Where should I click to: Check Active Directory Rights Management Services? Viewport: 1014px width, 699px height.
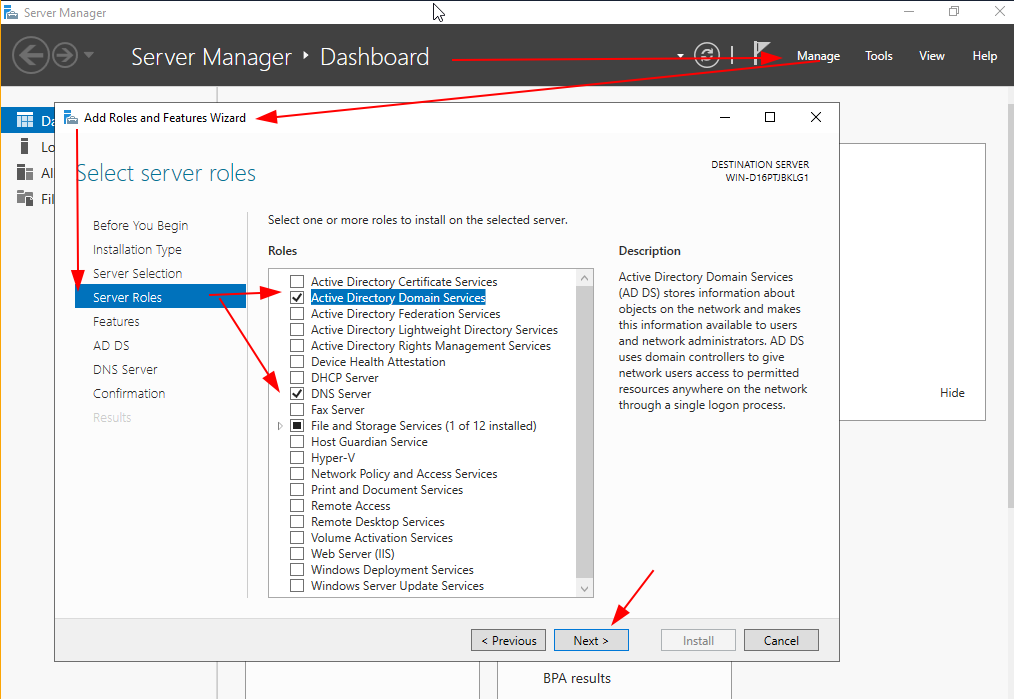pyautogui.click(x=297, y=346)
